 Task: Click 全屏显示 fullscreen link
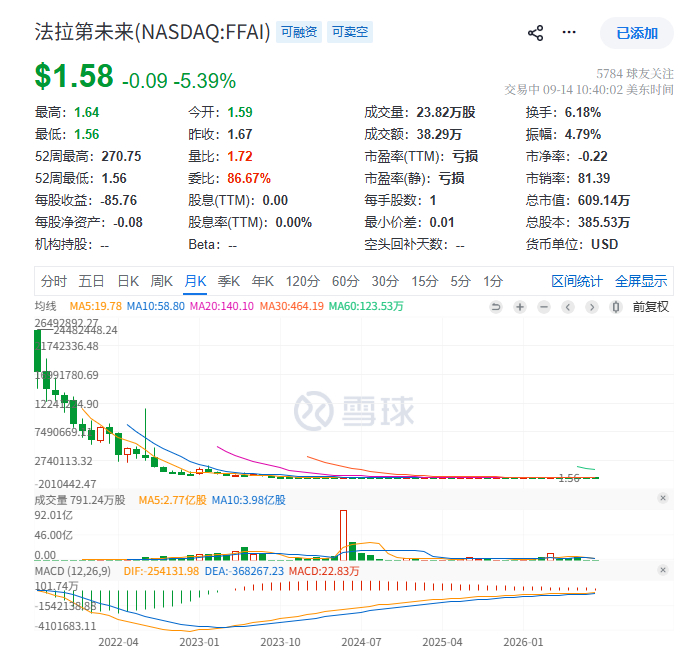tap(641, 281)
